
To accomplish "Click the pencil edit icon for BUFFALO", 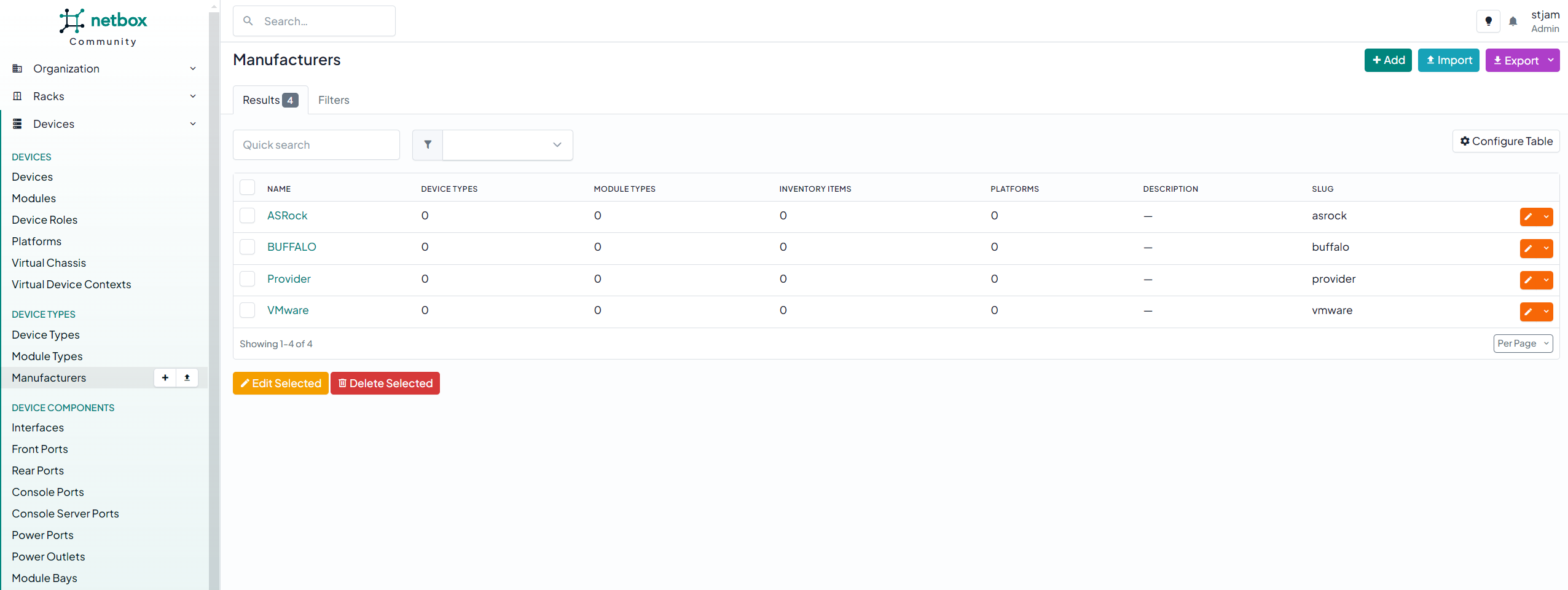I will [1529, 248].
